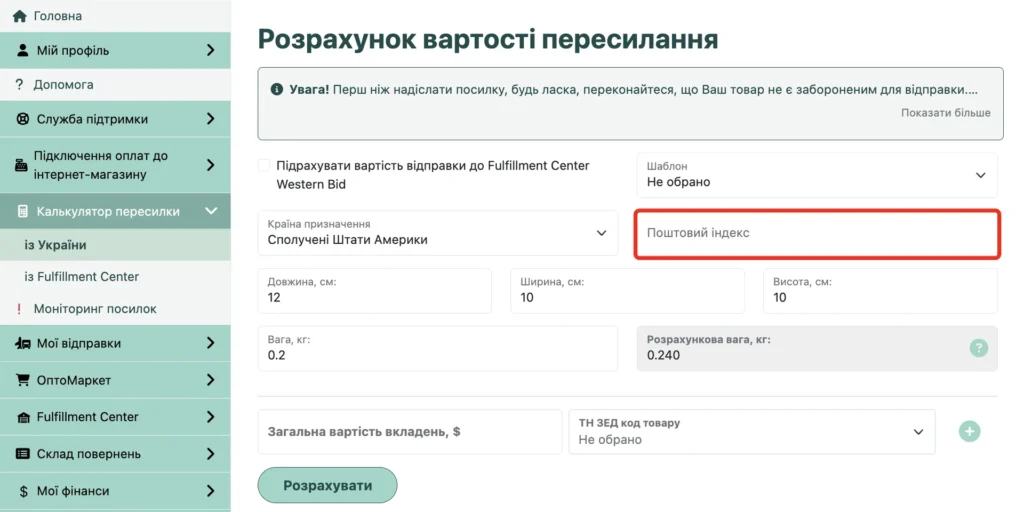This screenshot has height=512, width=1024.
Task: Click the lifebuoy icon for Служба підтримки
Action: [23, 120]
